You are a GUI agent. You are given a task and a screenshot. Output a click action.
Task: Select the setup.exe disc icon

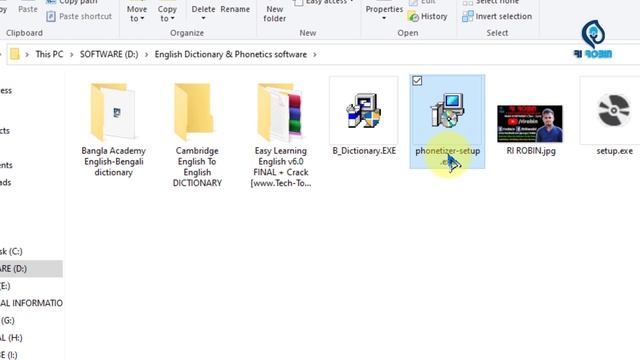coord(614,111)
